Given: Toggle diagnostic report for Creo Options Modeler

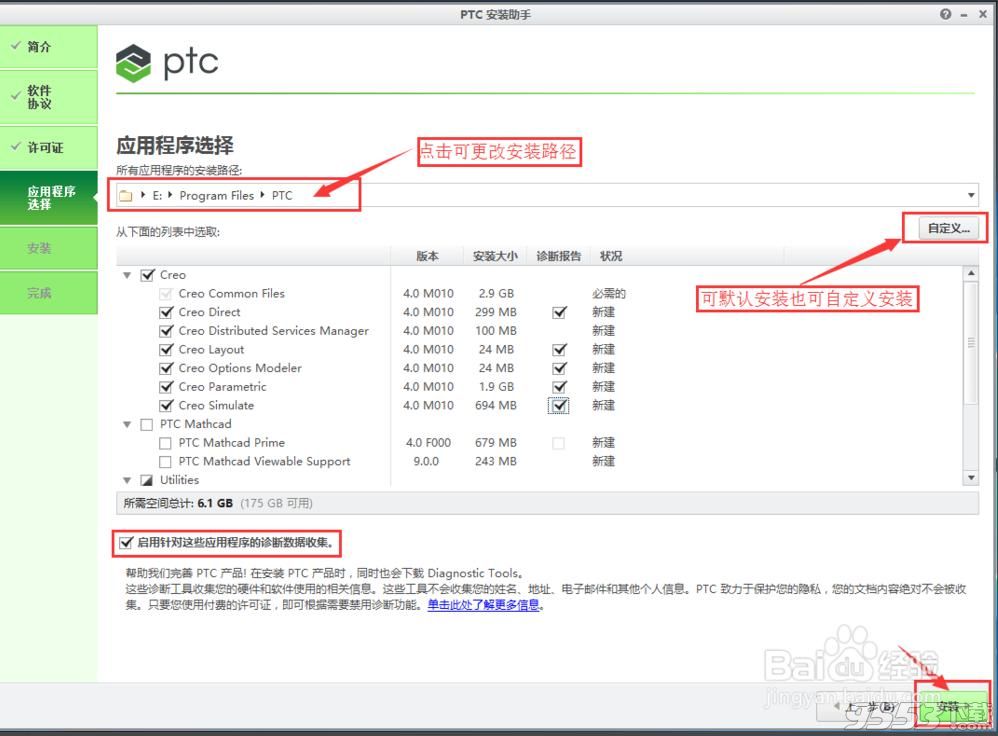Looking at the screenshot, I should (559, 368).
